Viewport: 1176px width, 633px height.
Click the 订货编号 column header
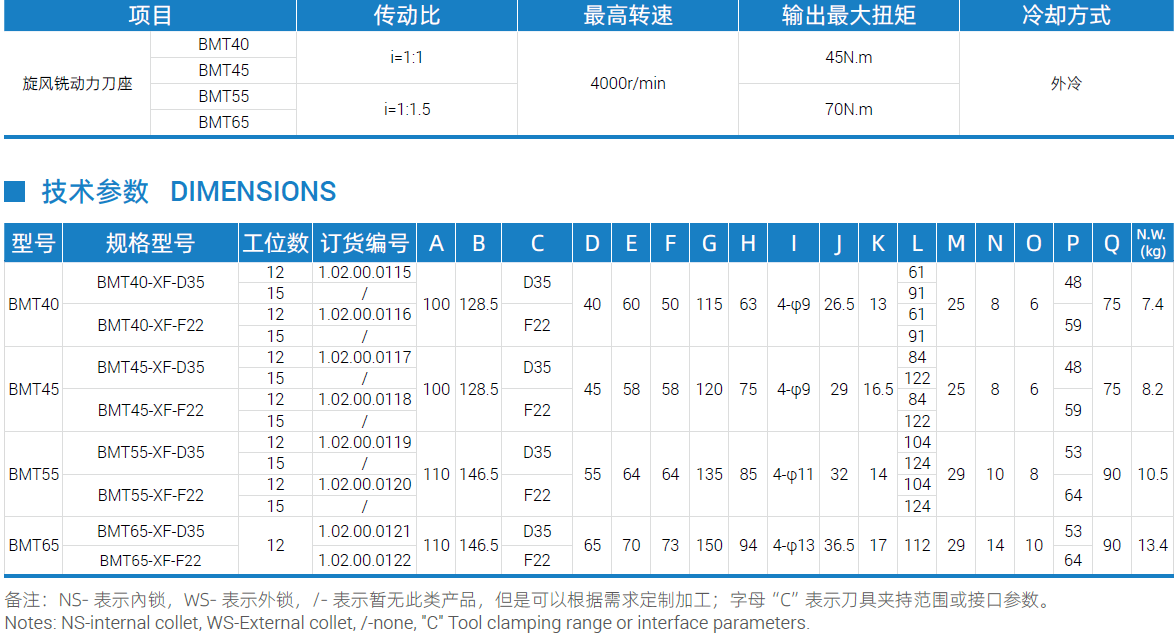364,243
